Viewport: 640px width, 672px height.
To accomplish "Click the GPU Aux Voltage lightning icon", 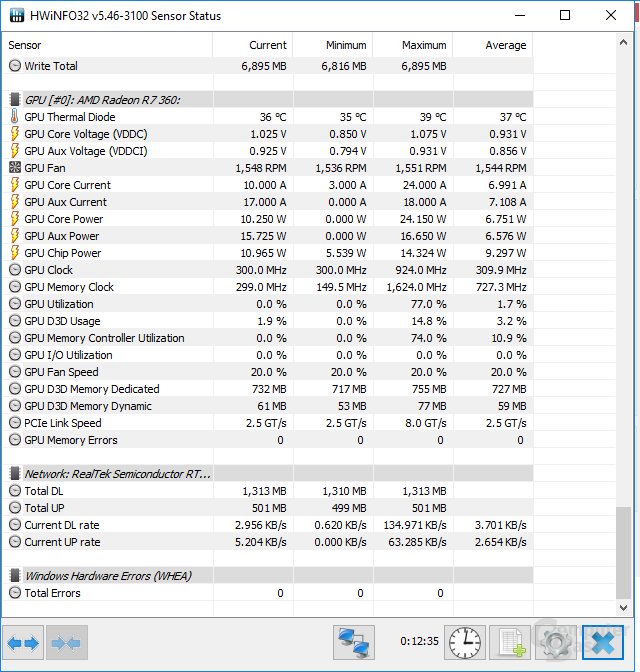I will [x=15, y=151].
